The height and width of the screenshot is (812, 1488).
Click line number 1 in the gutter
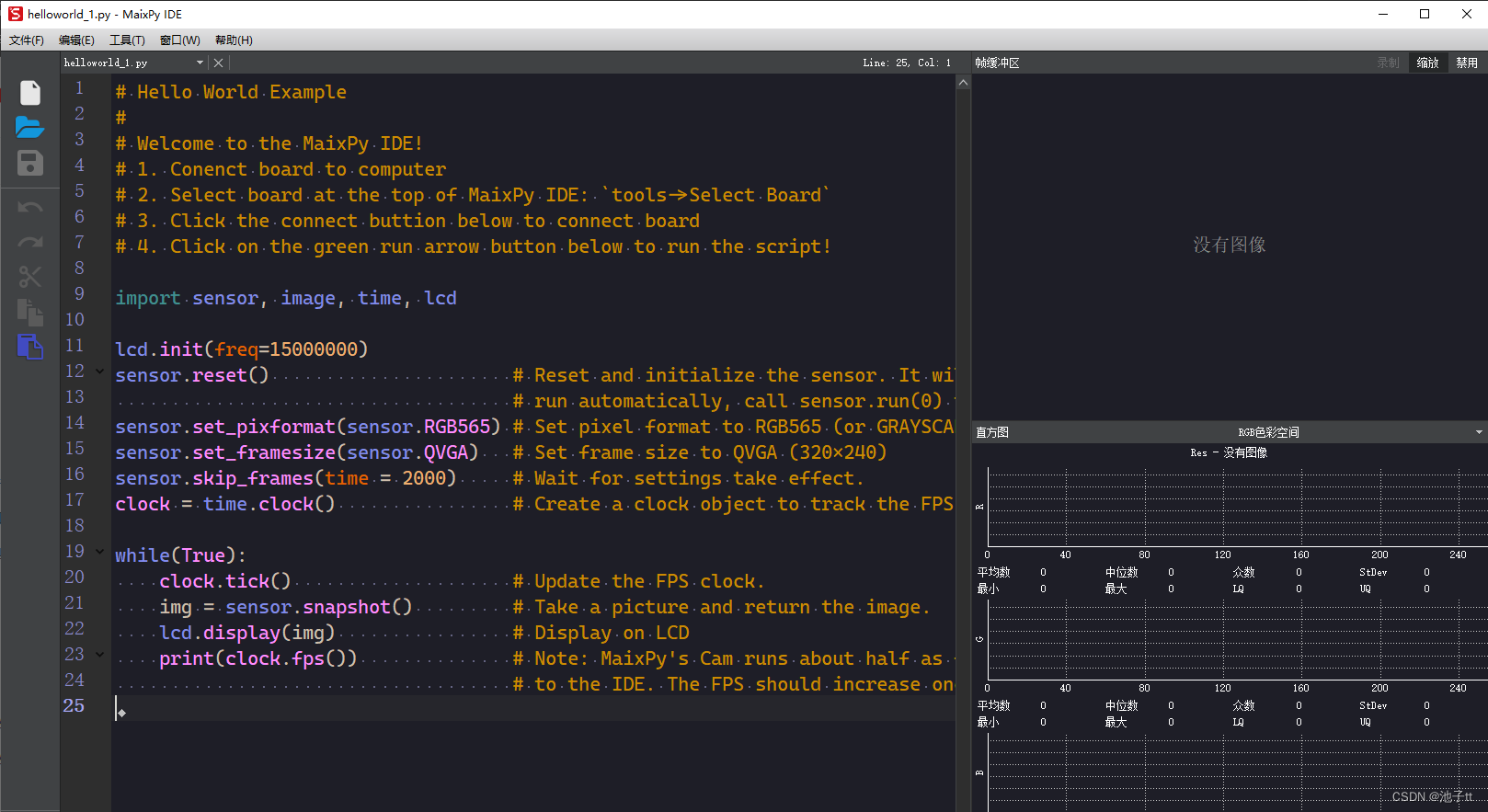tap(79, 88)
